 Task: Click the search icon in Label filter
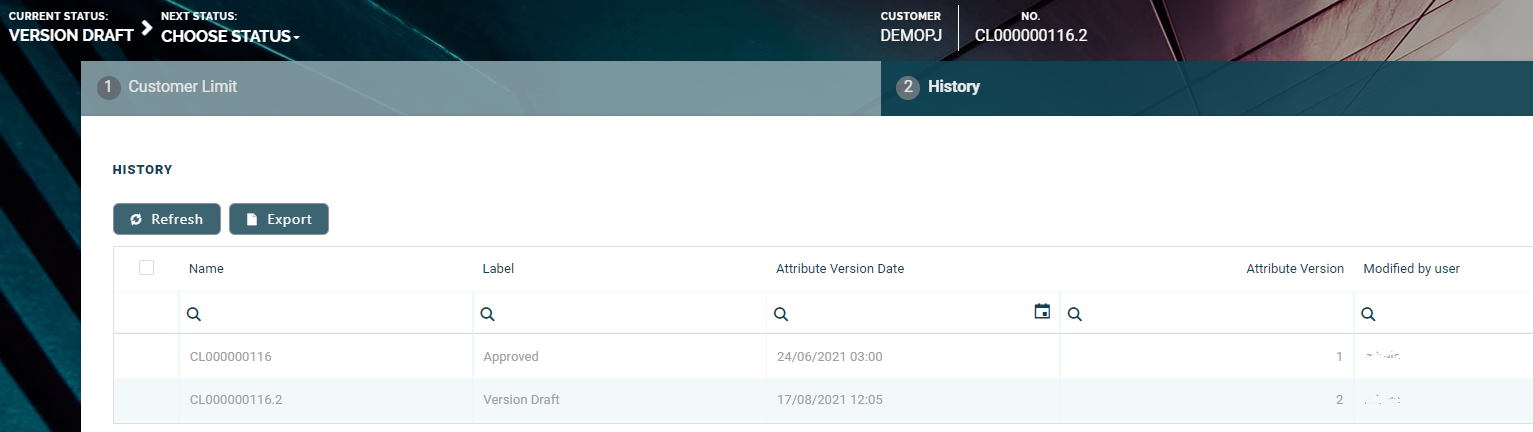coord(488,314)
